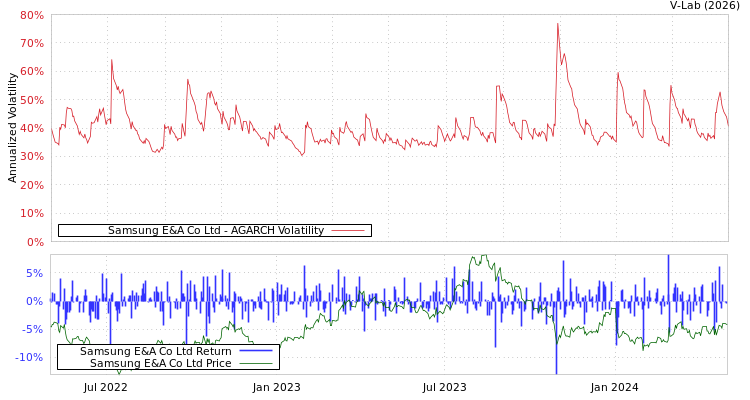Click the blue line sample beside Return legend
The image size is (750, 400).
(x=256, y=351)
